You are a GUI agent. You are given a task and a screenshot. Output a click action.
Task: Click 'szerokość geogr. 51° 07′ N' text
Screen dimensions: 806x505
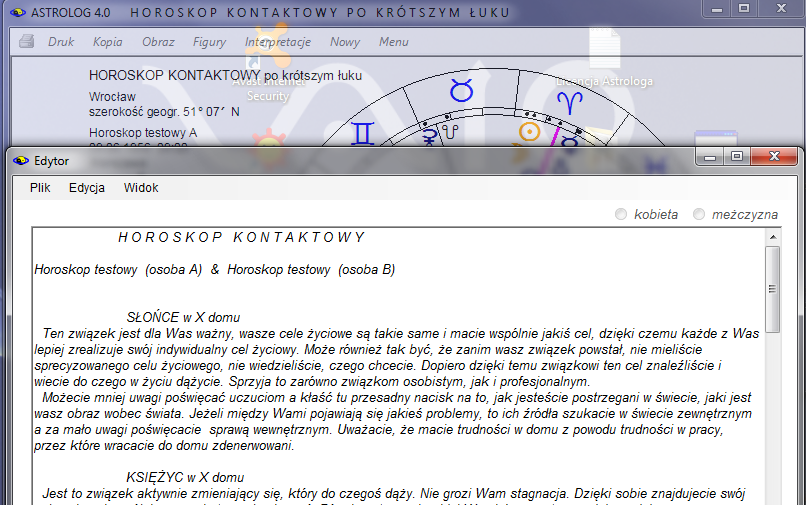tap(164, 112)
